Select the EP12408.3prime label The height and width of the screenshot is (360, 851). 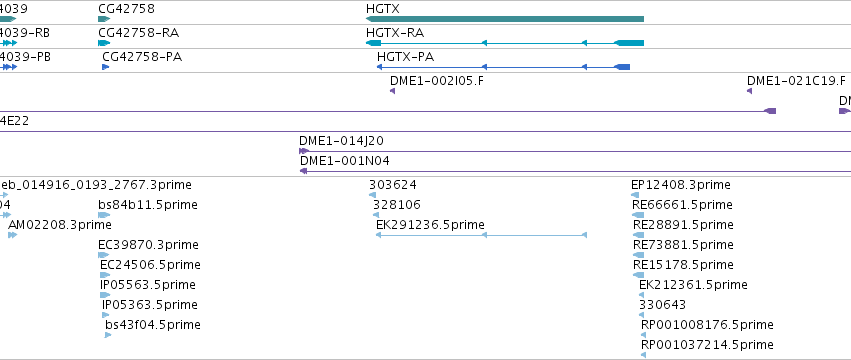coord(681,185)
